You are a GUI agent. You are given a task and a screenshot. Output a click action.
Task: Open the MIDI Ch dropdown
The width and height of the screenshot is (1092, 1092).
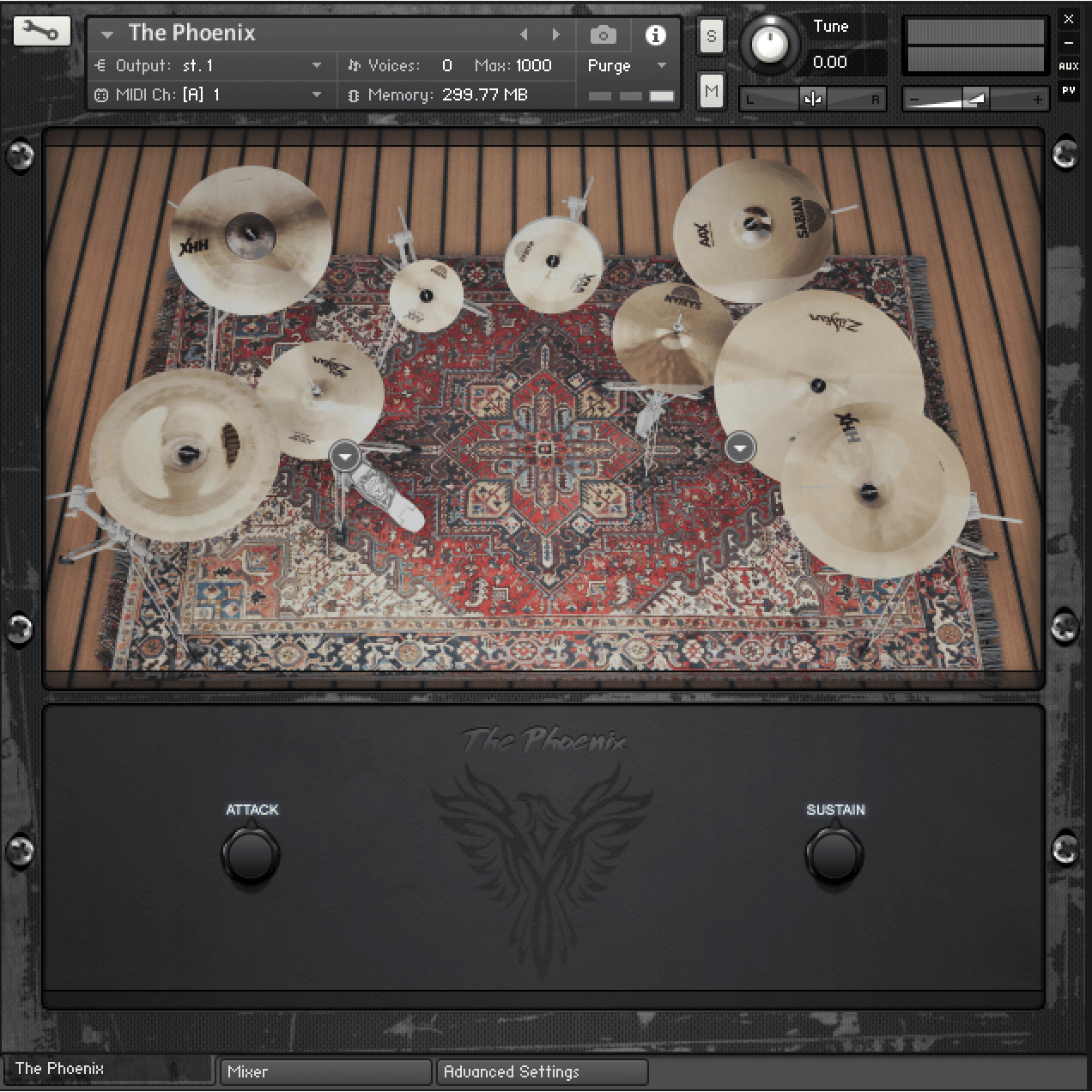pyautogui.click(x=316, y=95)
